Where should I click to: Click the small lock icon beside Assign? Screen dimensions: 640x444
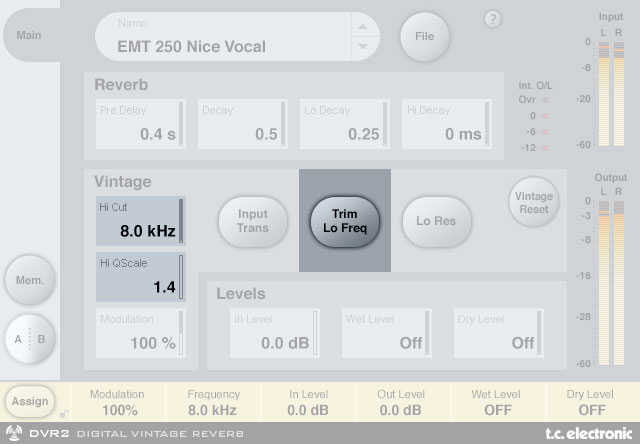pyautogui.click(x=62, y=413)
